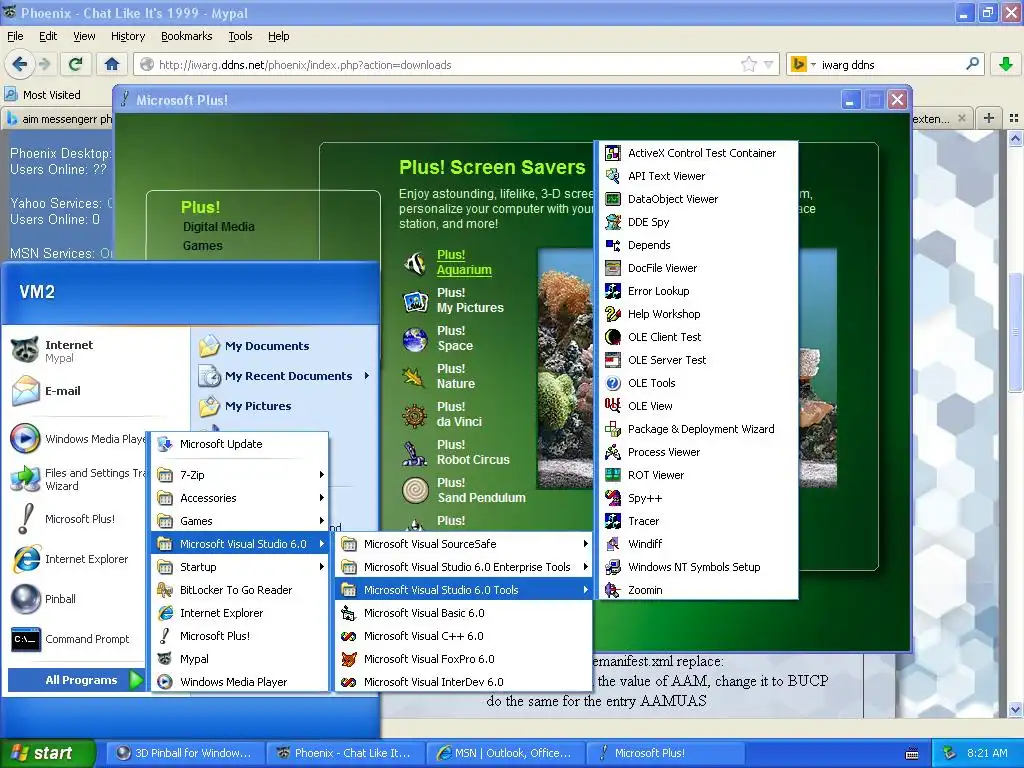Viewport: 1024px width, 768px height.
Task: Open Process Viewer tool
Action: coord(698,452)
